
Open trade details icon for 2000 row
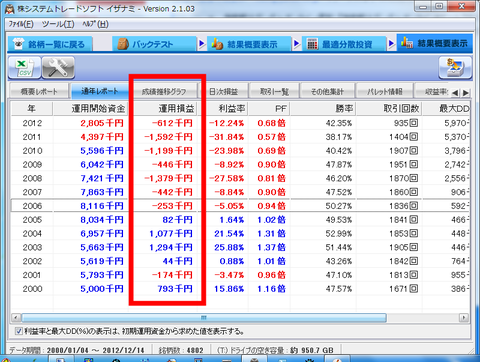tap(413, 288)
